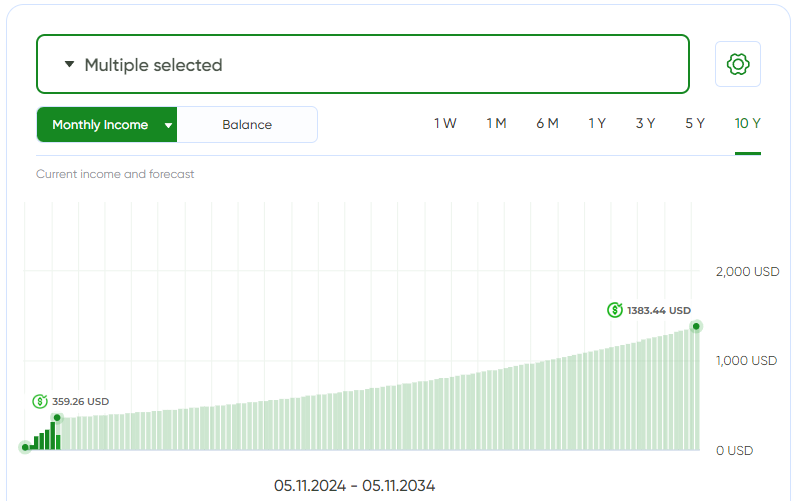Select the 1 Y time range

[597, 123]
